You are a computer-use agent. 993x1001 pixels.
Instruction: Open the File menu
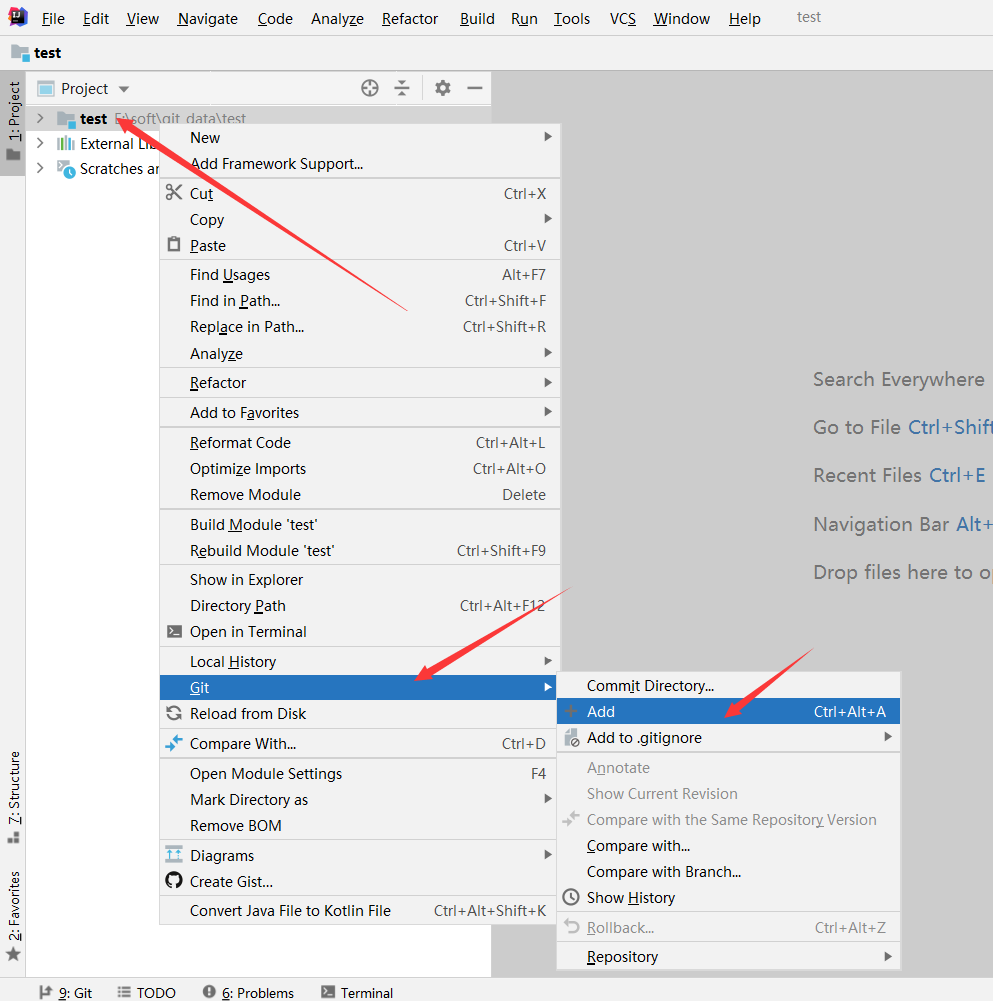point(53,19)
